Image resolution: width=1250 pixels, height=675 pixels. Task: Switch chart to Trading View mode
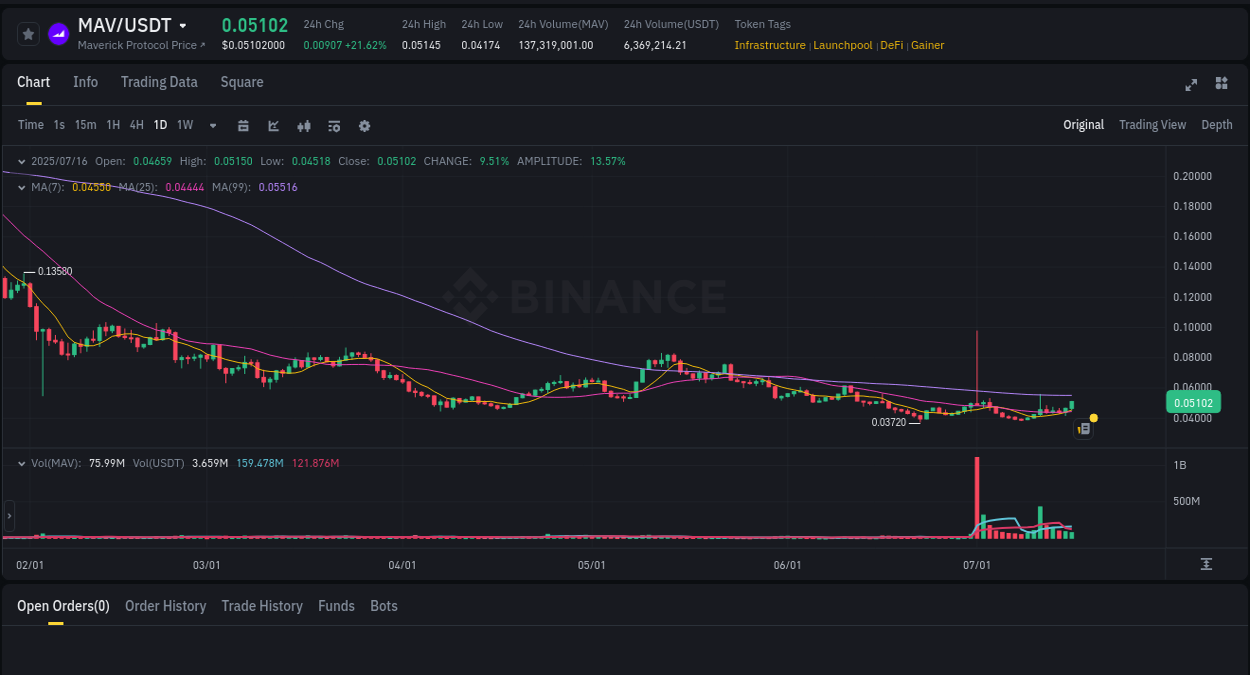click(x=1152, y=124)
